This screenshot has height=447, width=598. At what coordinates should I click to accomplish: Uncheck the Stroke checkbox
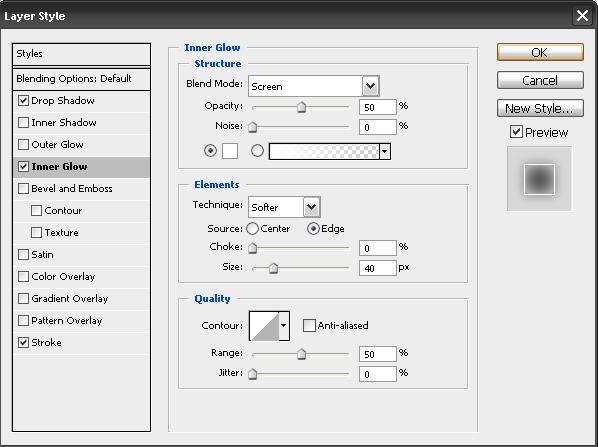[23, 342]
